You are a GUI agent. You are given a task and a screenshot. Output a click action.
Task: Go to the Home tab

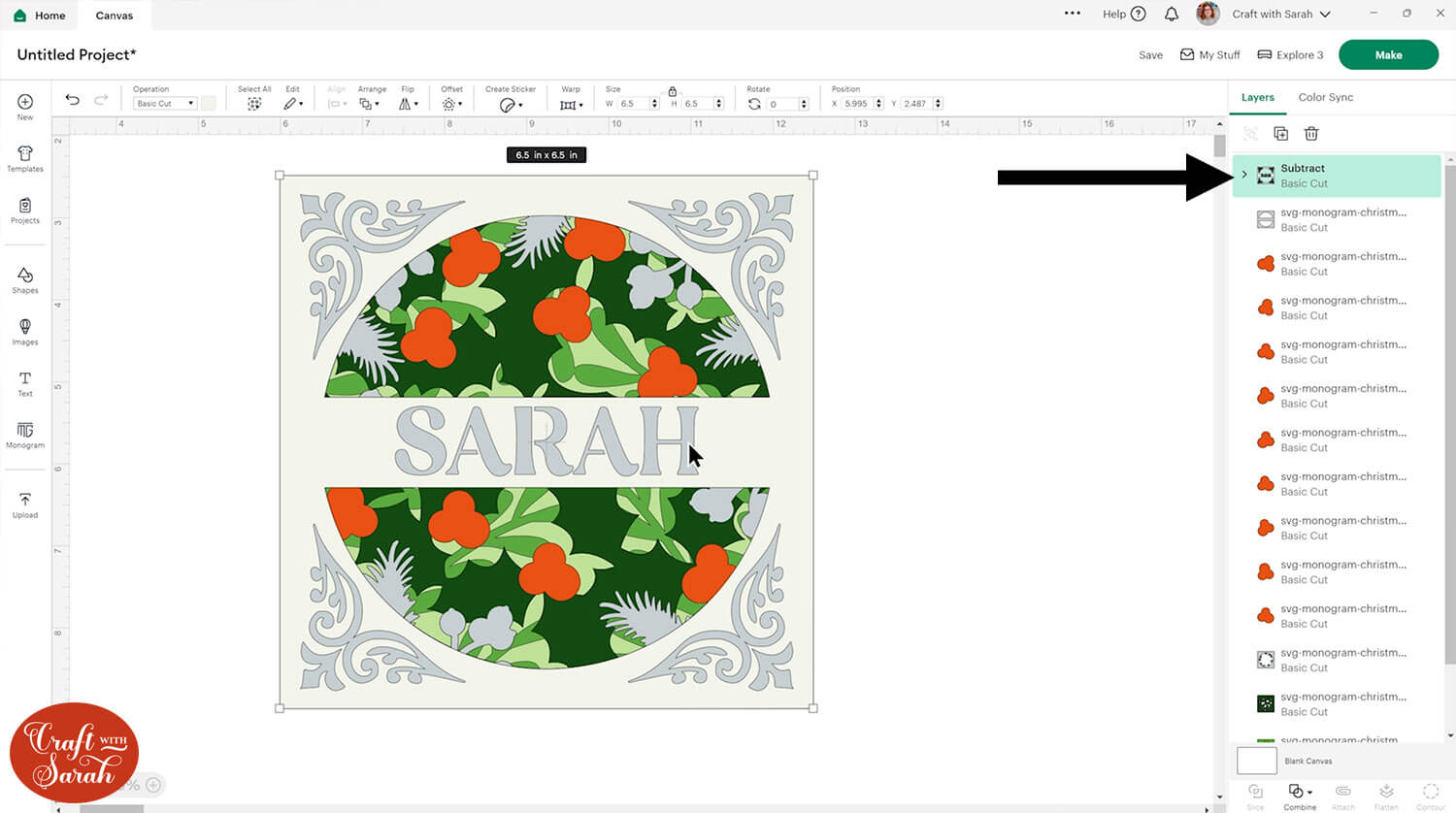pos(40,16)
